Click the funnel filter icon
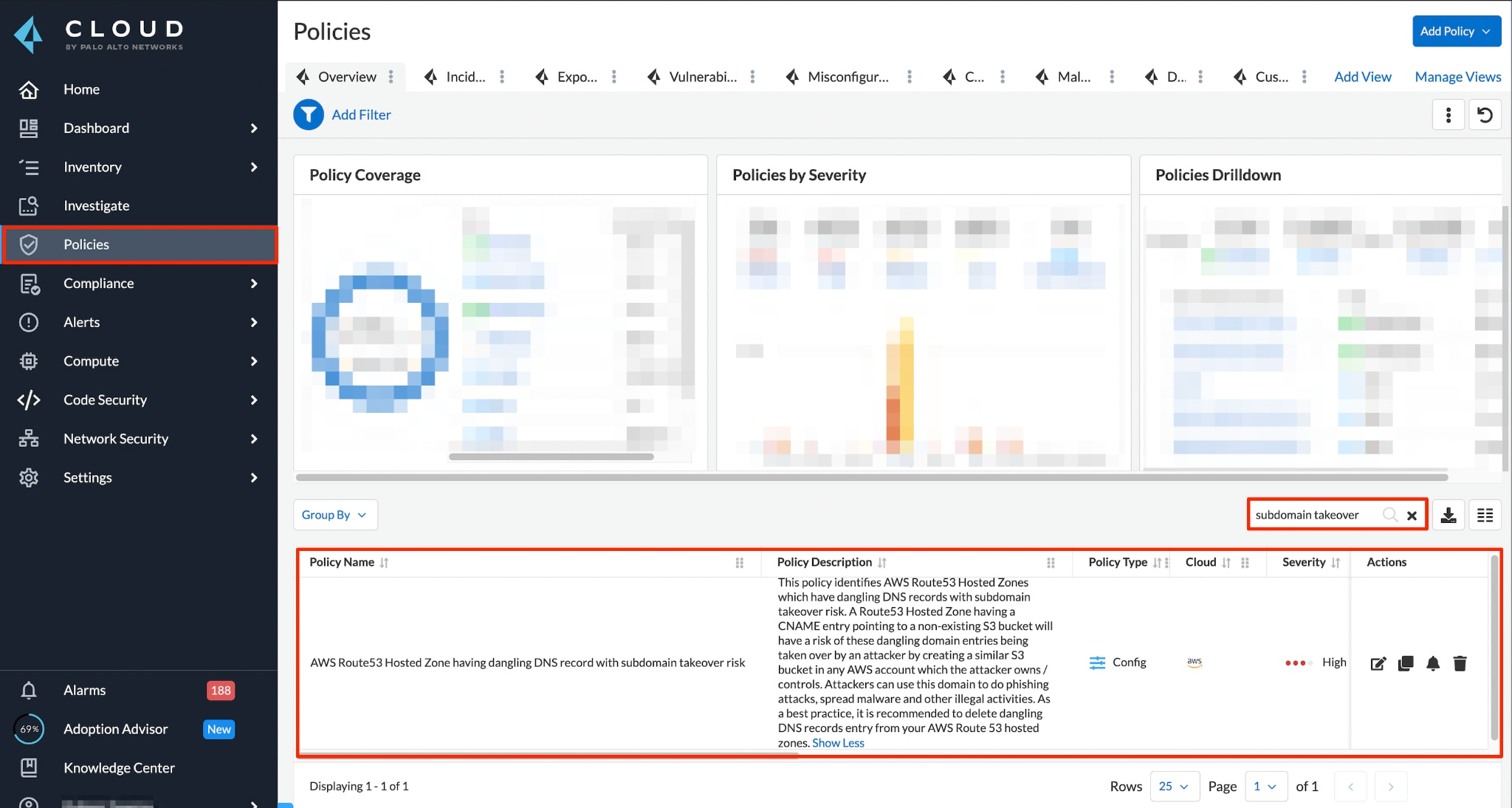The height and width of the screenshot is (808, 1512). pyautogui.click(x=309, y=114)
